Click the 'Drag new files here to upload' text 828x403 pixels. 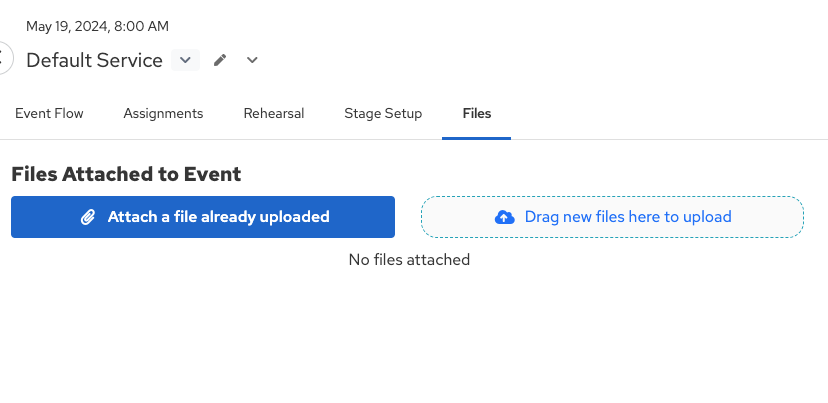[627, 217]
